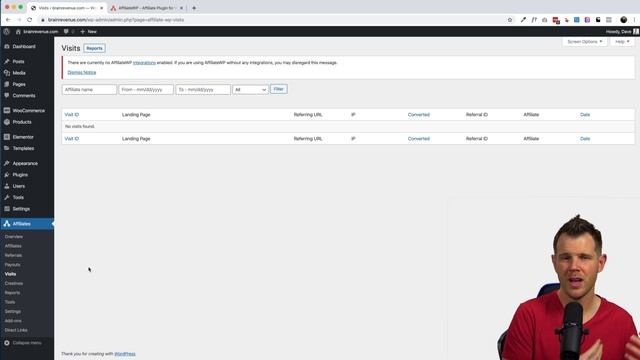The image size is (640, 360).
Task: Click the Elementor icon
Action: pos(7,137)
